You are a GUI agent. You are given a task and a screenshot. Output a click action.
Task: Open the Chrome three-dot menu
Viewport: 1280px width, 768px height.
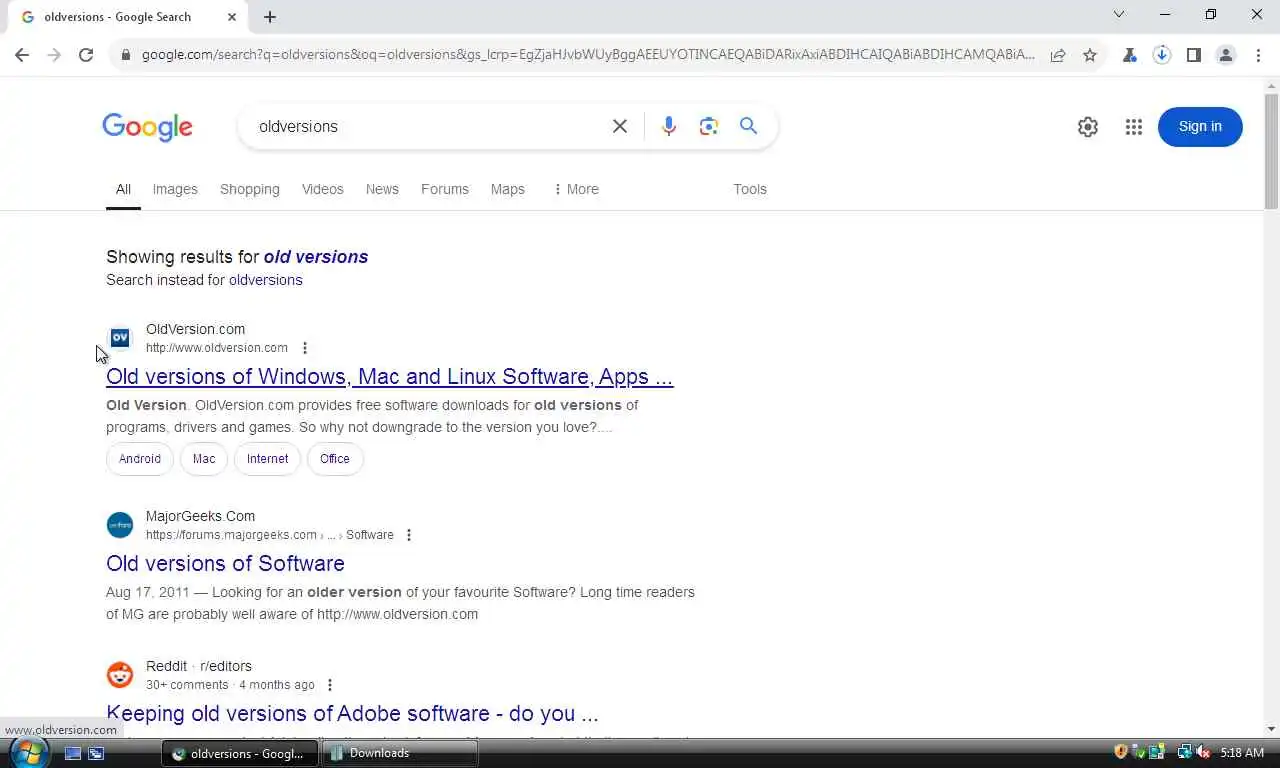(x=1258, y=55)
